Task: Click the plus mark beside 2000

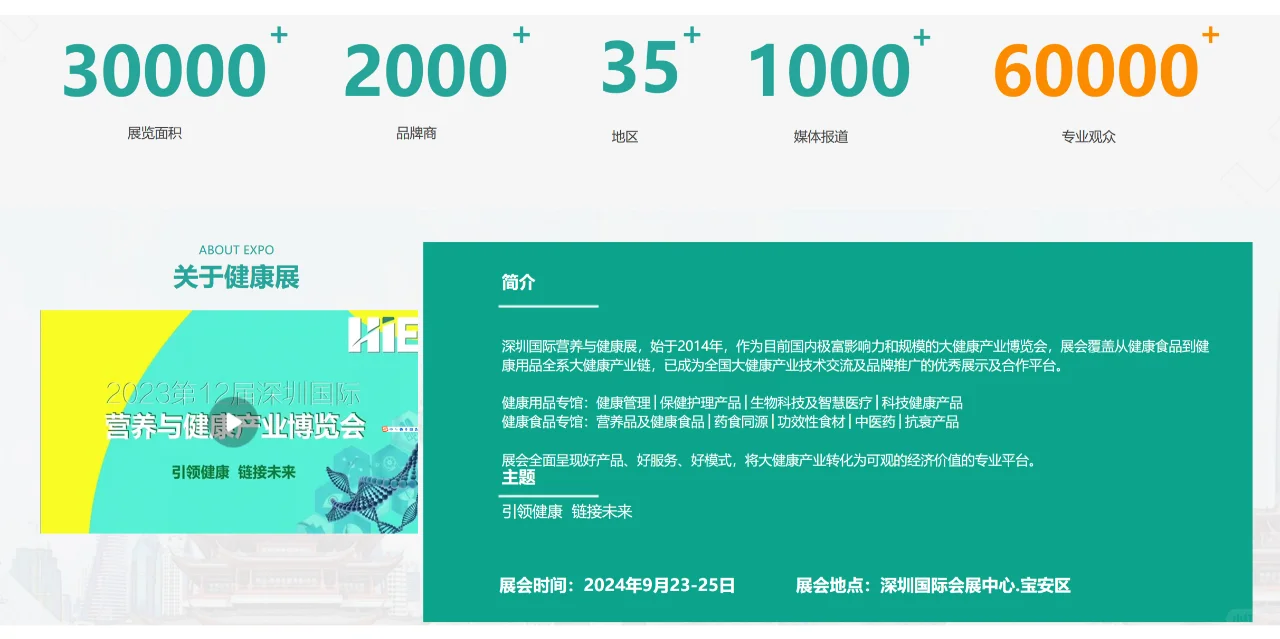Action: click(x=520, y=36)
